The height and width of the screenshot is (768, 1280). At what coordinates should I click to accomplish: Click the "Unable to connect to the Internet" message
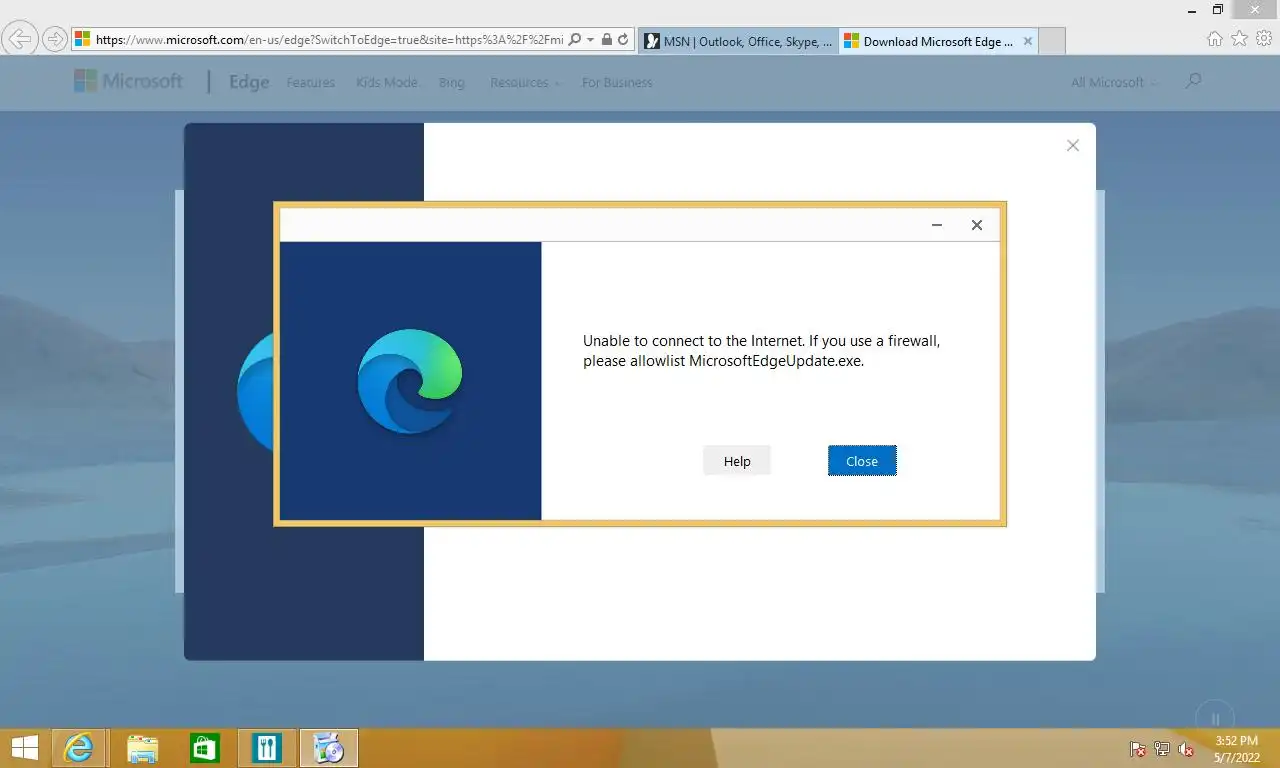pos(762,351)
